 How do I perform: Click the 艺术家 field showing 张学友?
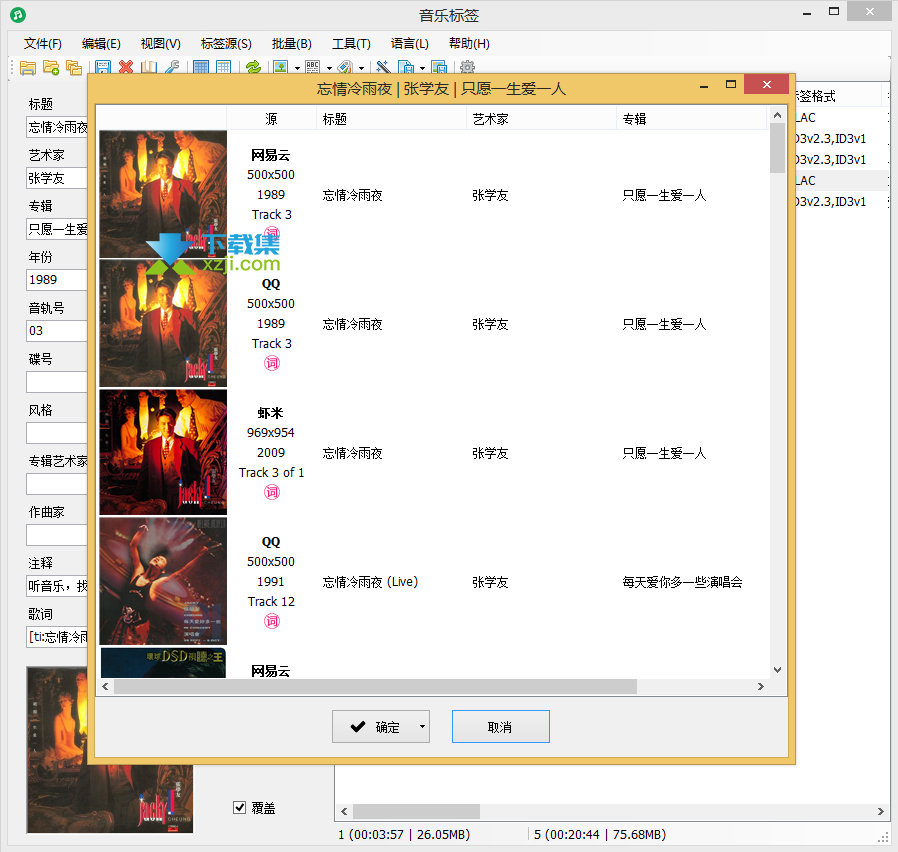point(57,178)
